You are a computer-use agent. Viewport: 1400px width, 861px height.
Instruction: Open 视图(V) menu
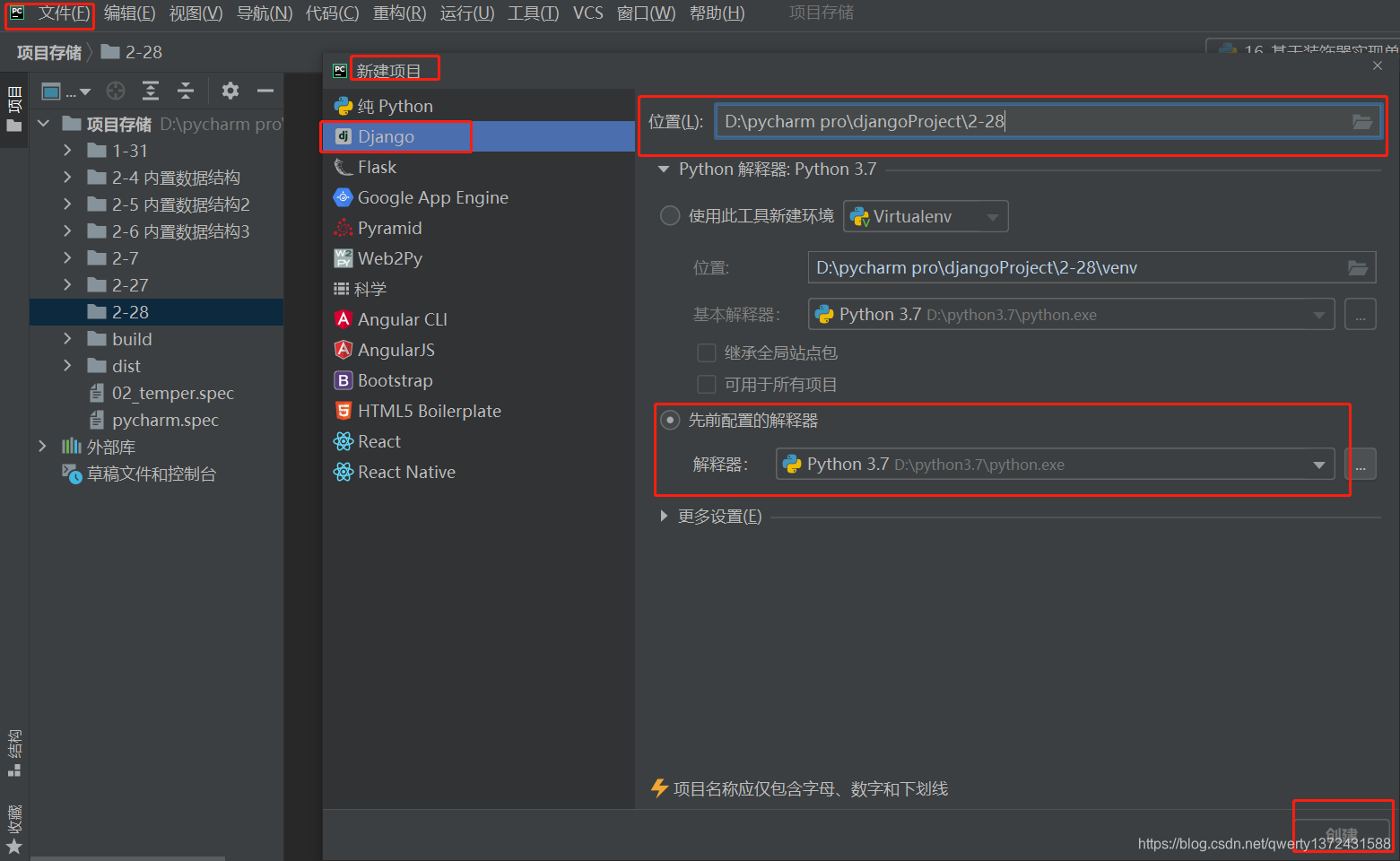tap(196, 13)
